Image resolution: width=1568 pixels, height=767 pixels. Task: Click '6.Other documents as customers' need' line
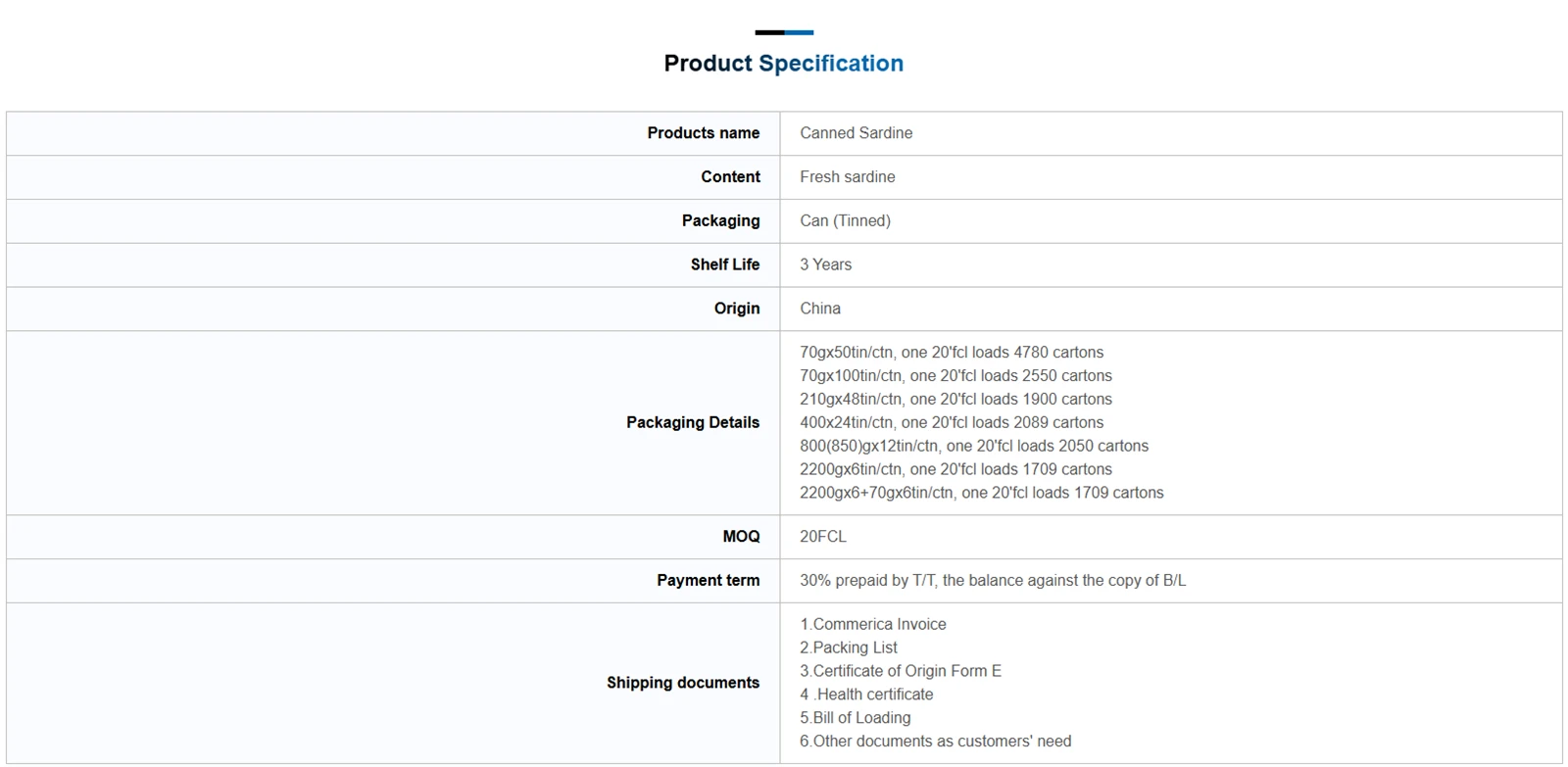tap(936, 743)
